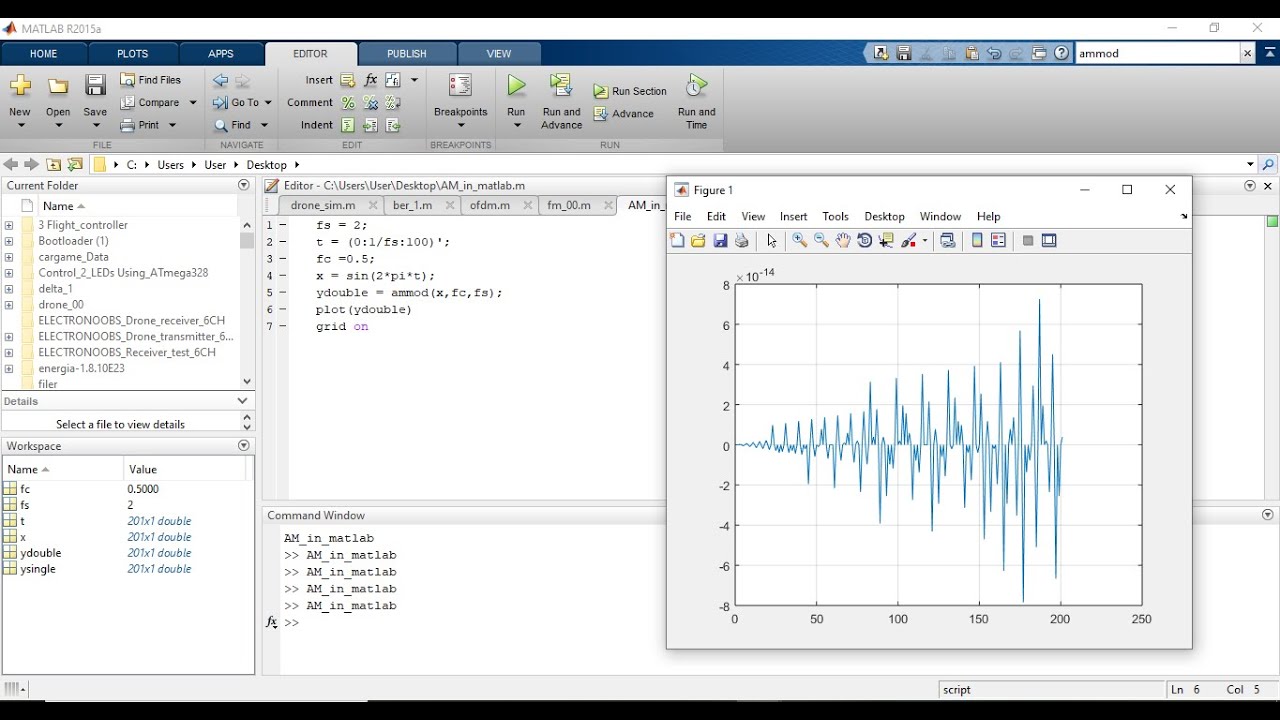Viewport: 1280px width, 720px height.
Task: Click the Edit Plot arrow tool in Figure 1
Action: pos(771,240)
